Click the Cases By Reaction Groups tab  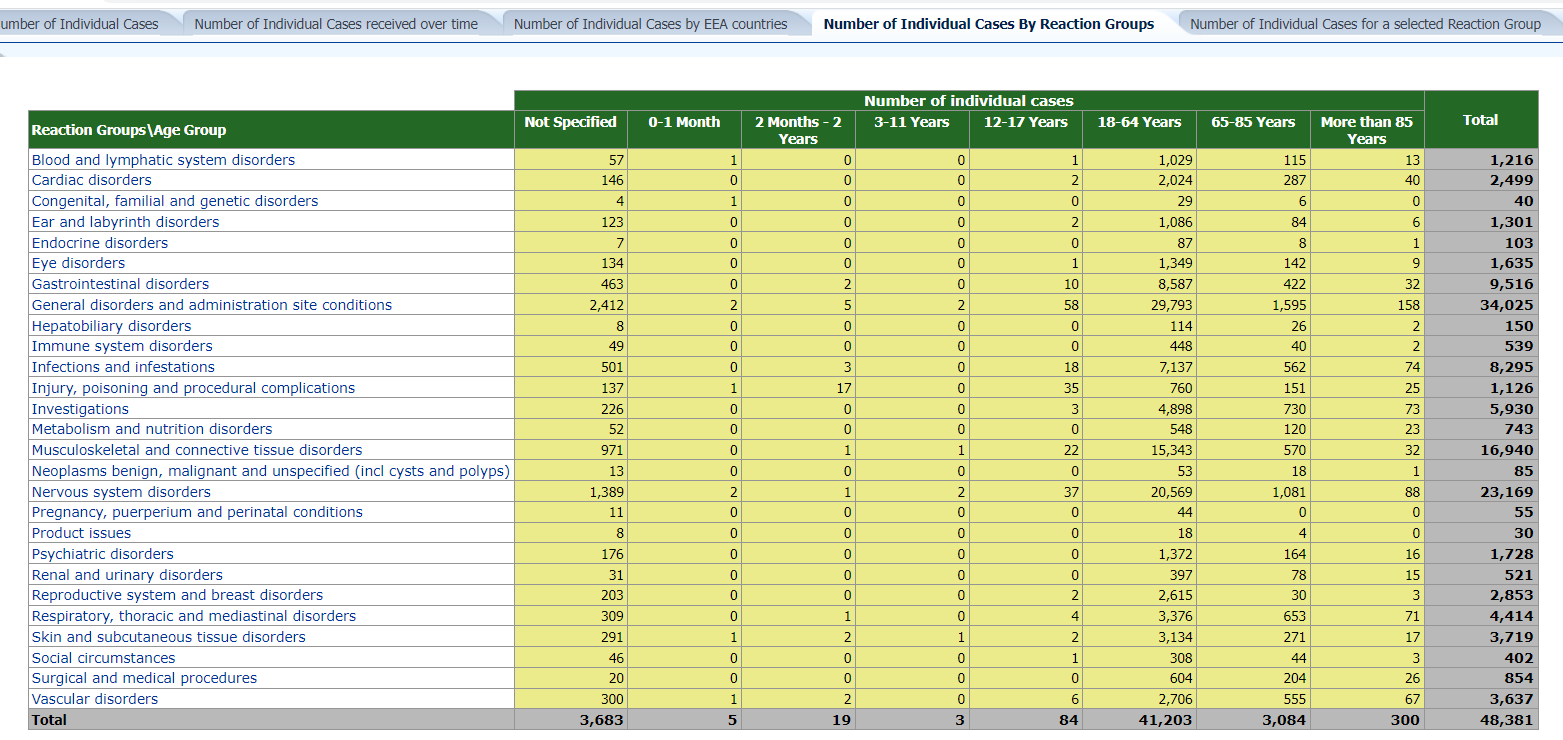pos(988,24)
